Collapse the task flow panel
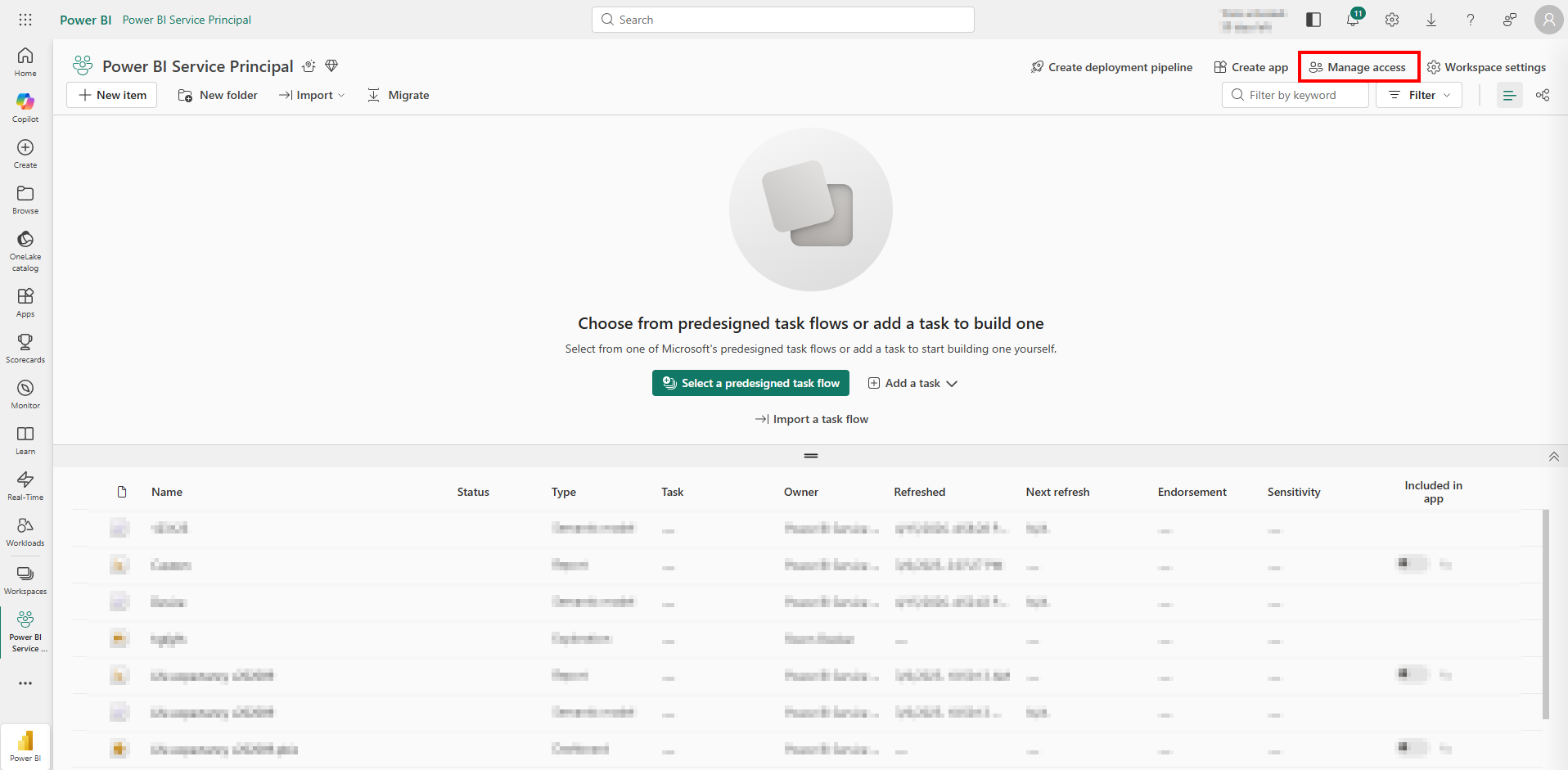 click(x=1553, y=457)
